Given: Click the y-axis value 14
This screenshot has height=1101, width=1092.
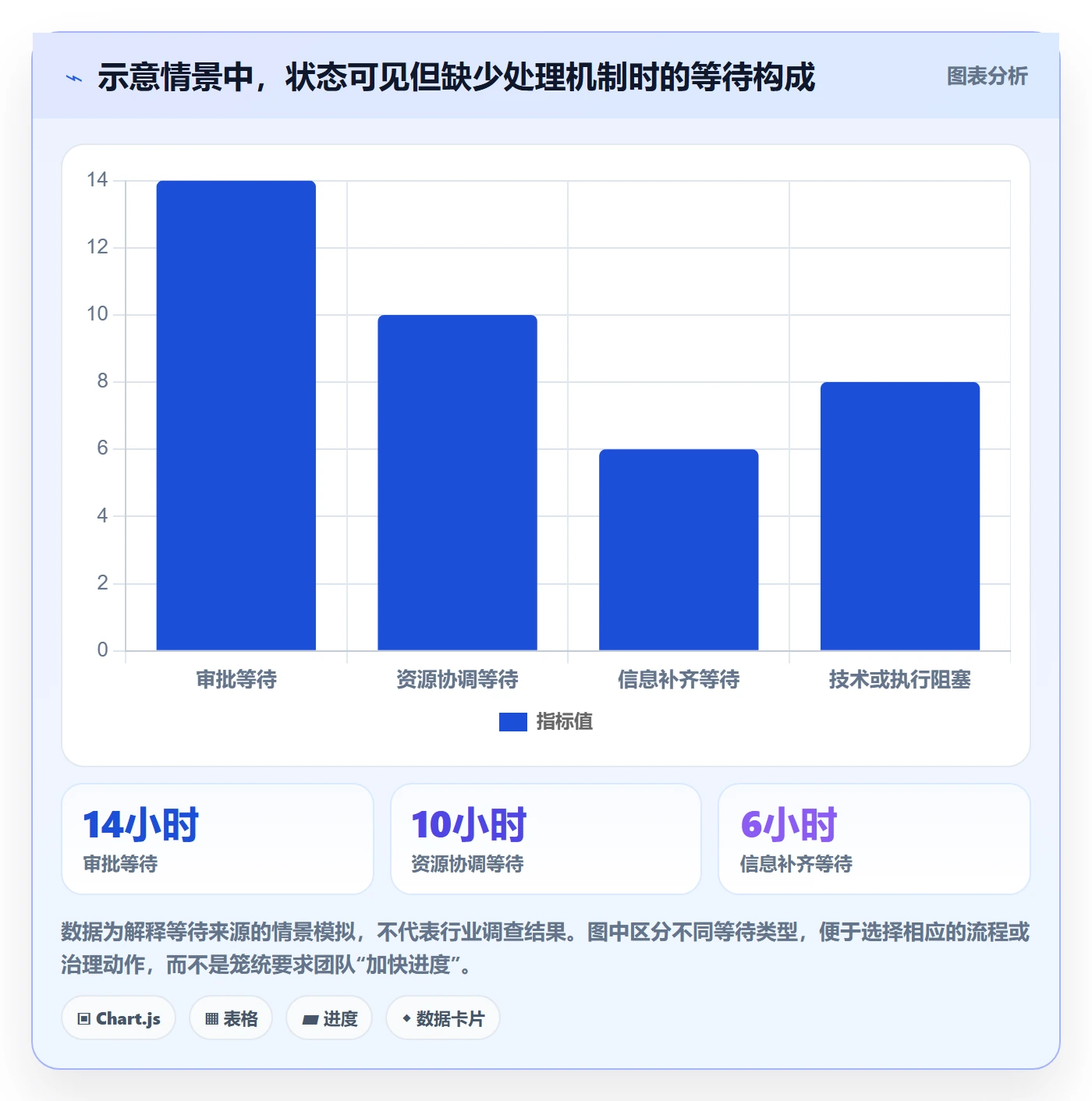Looking at the screenshot, I should (97, 180).
